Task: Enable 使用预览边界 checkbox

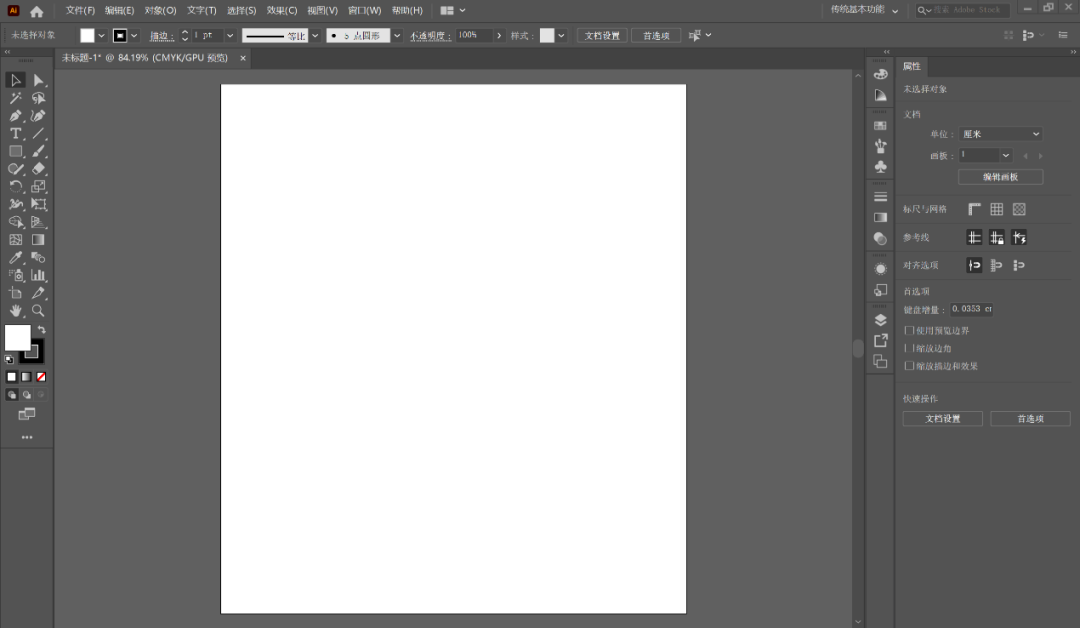Action: pos(909,330)
